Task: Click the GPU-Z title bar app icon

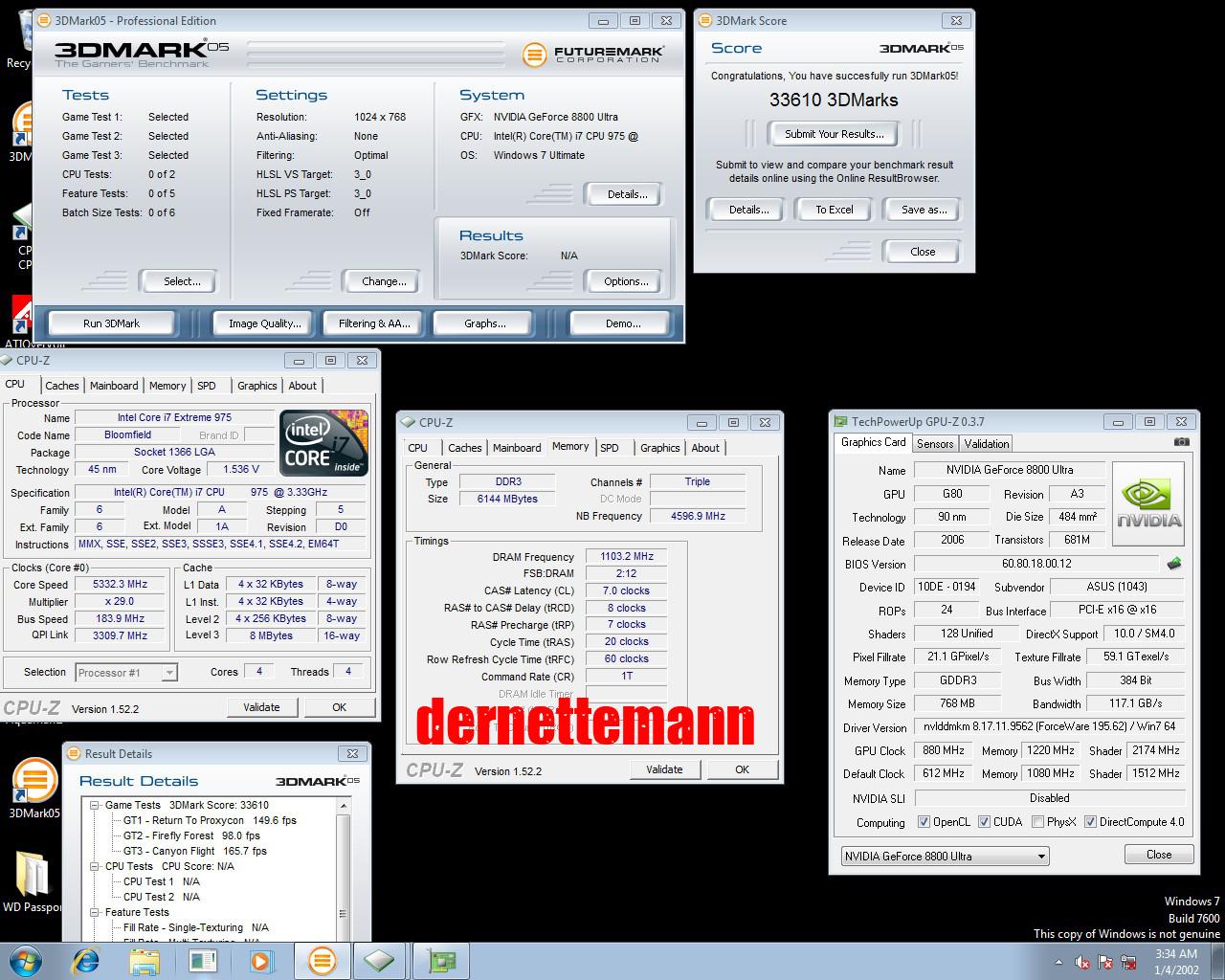Action: pyautogui.click(x=840, y=421)
